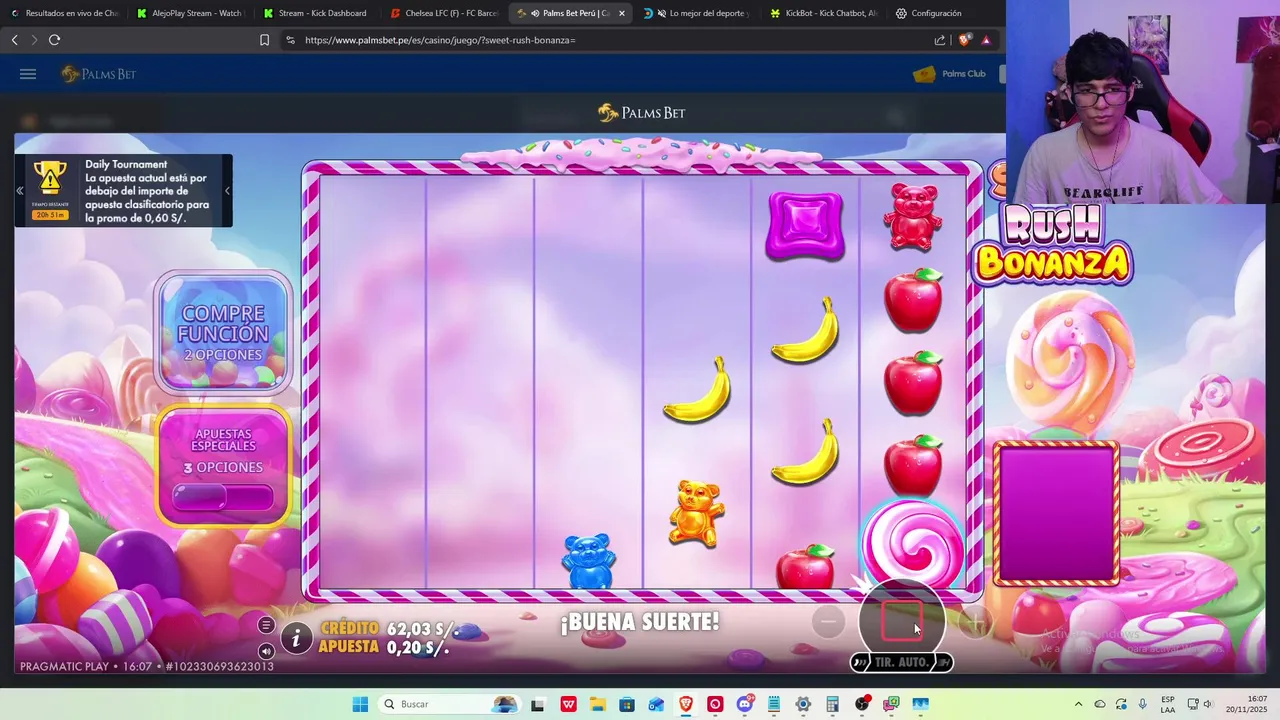This screenshot has height=720, width=1280.
Task: Open Palms Bet site hamburger menu
Action: pyautogui.click(x=28, y=74)
